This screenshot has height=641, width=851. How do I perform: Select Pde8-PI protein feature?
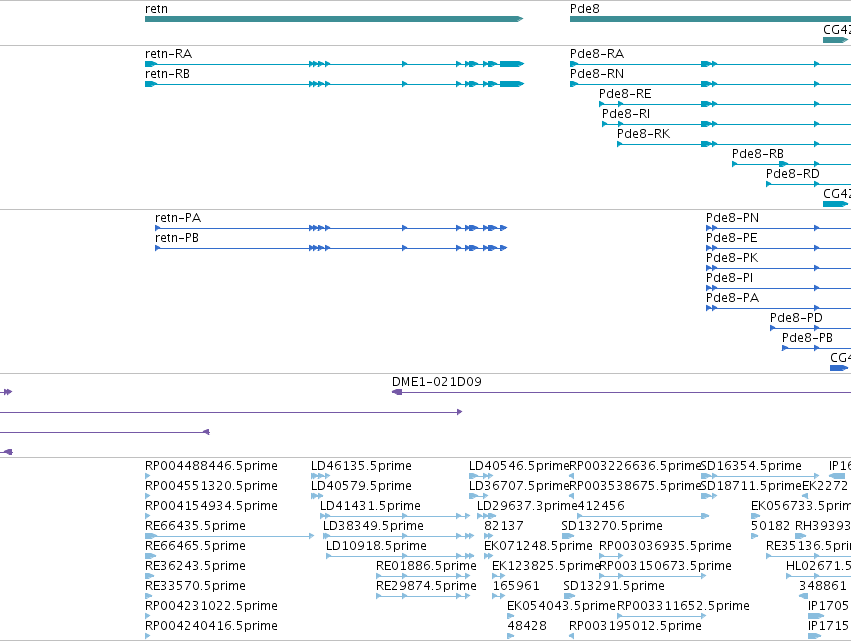click(778, 288)
